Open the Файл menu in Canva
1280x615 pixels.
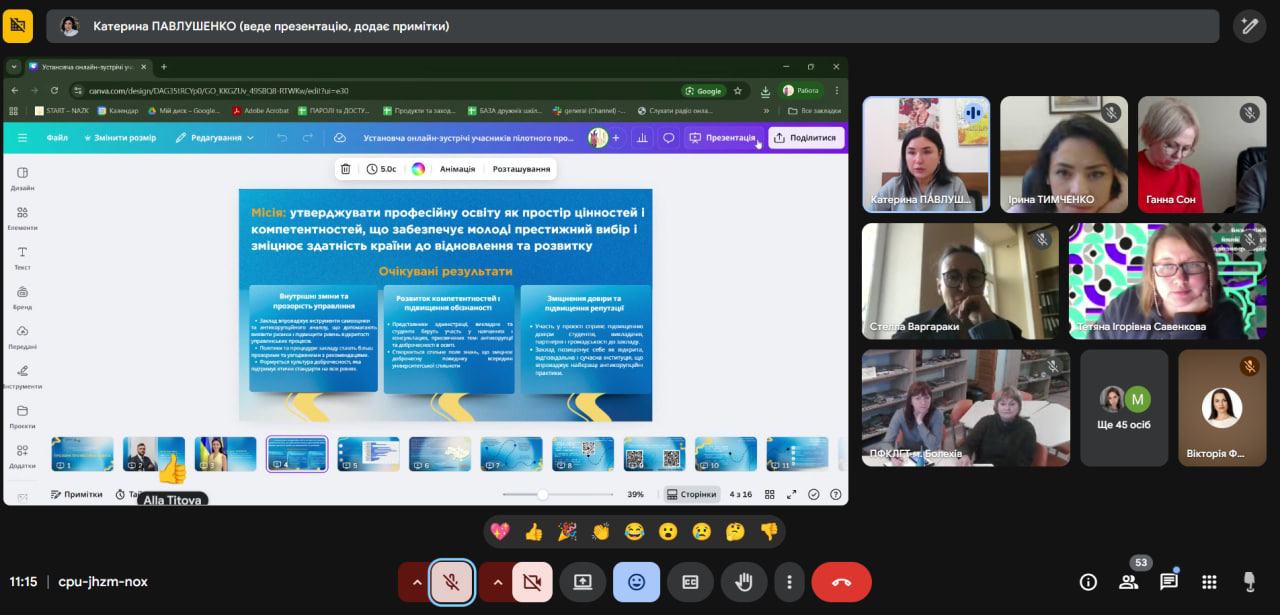pos(57,138)
